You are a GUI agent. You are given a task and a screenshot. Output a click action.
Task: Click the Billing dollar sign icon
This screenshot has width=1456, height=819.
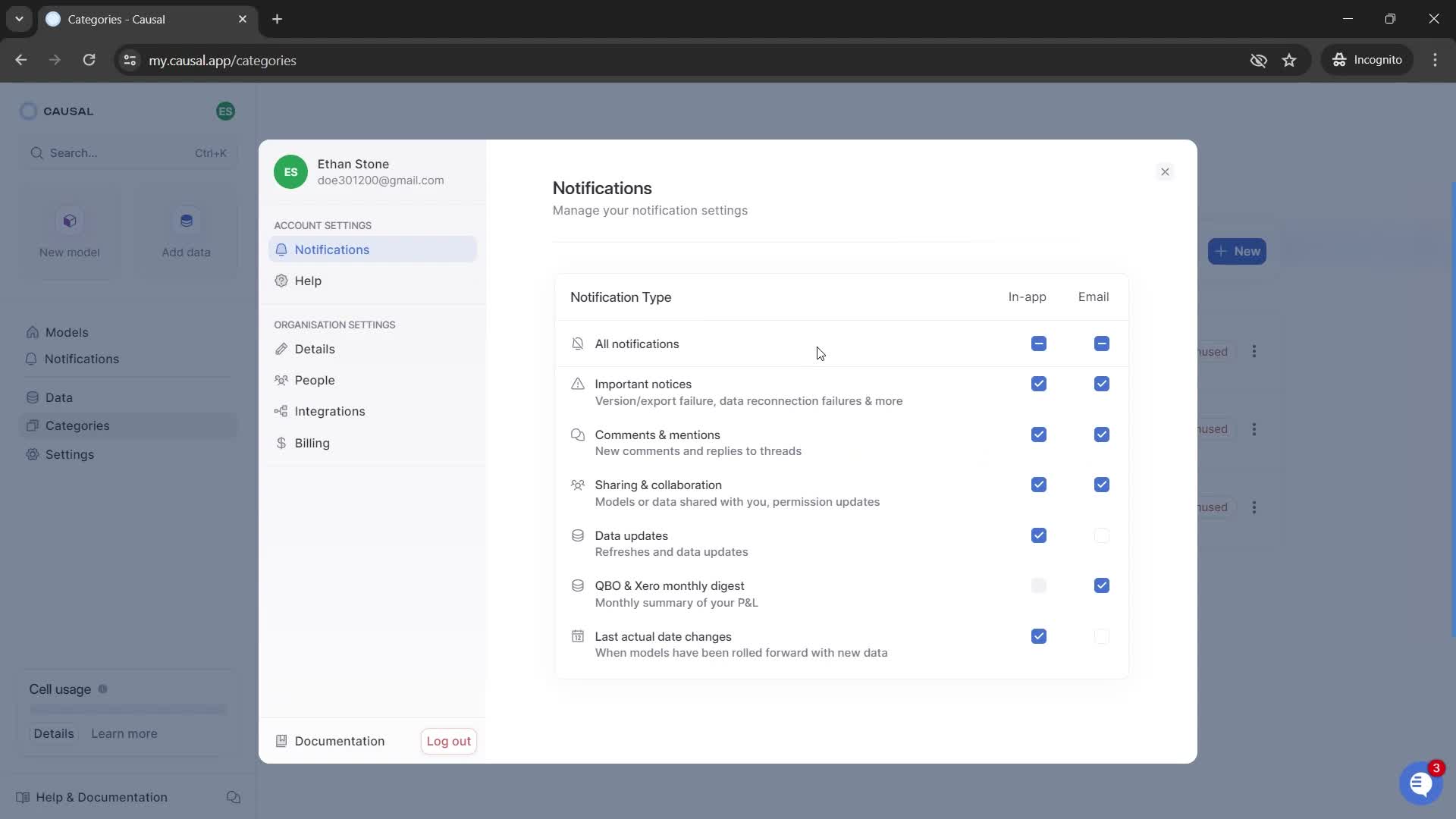click(x=282, y=442)
